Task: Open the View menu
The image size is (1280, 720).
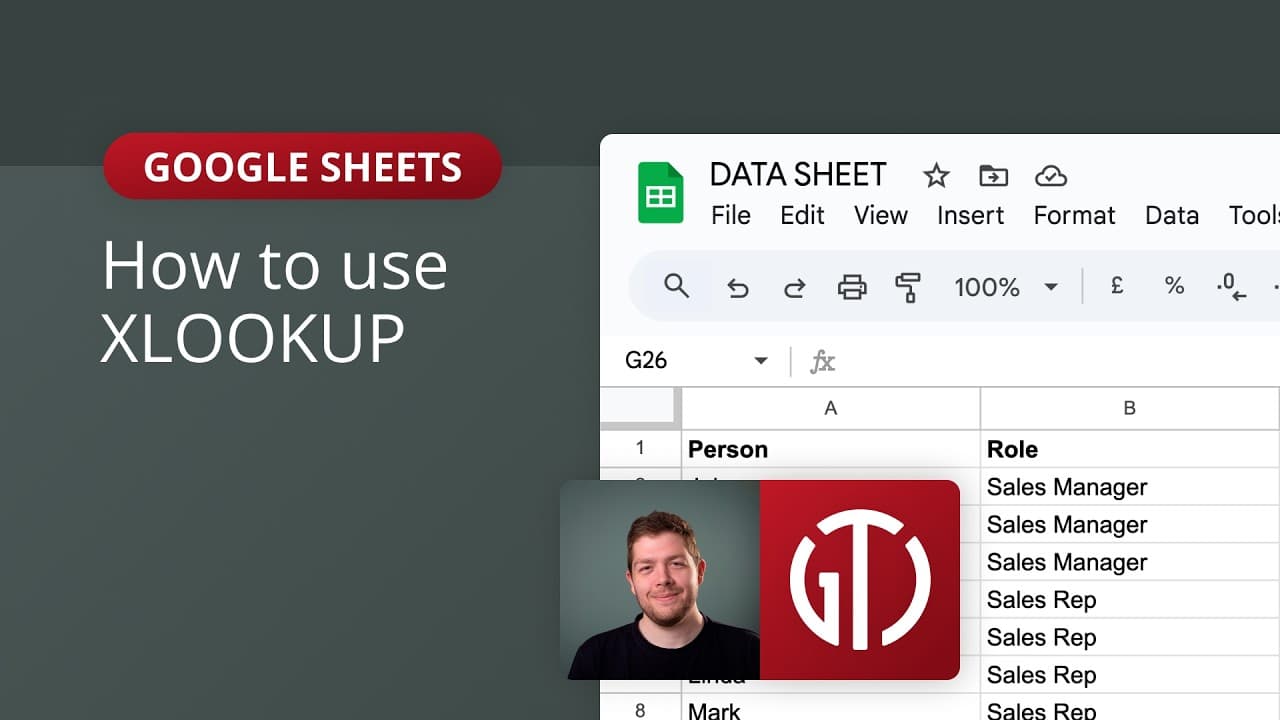Action: point(881,215)
